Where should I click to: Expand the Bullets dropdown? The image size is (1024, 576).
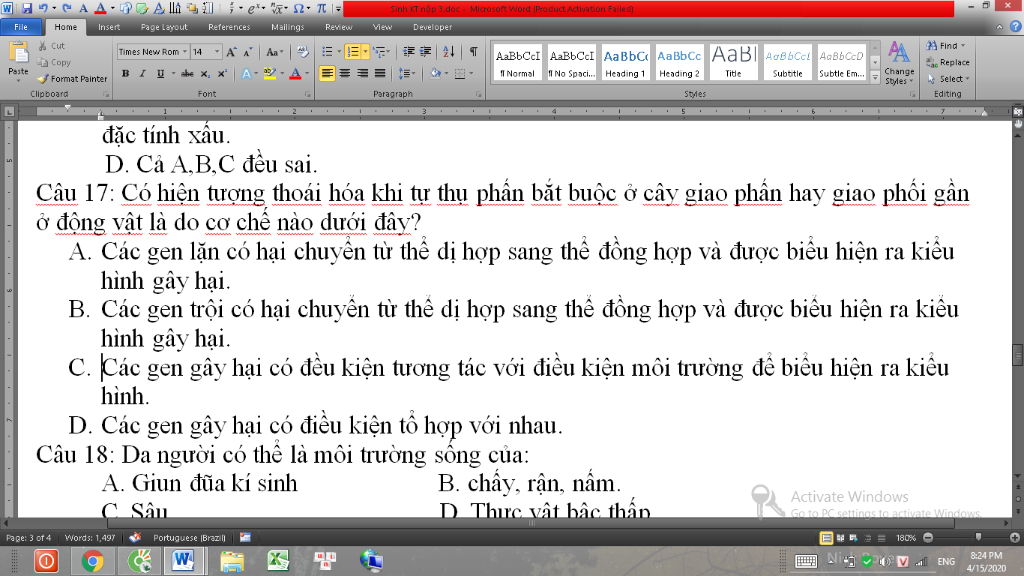pos(338,52)
